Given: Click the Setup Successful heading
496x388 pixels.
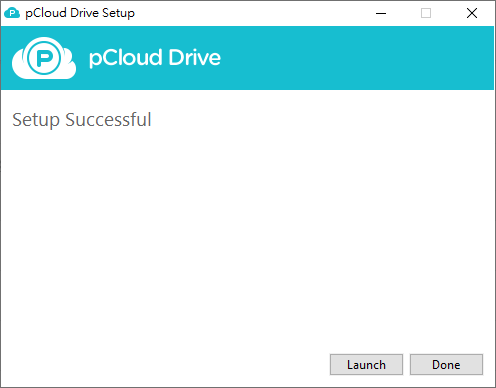Looking at the screenshot, I should click(x=82, y=120).
